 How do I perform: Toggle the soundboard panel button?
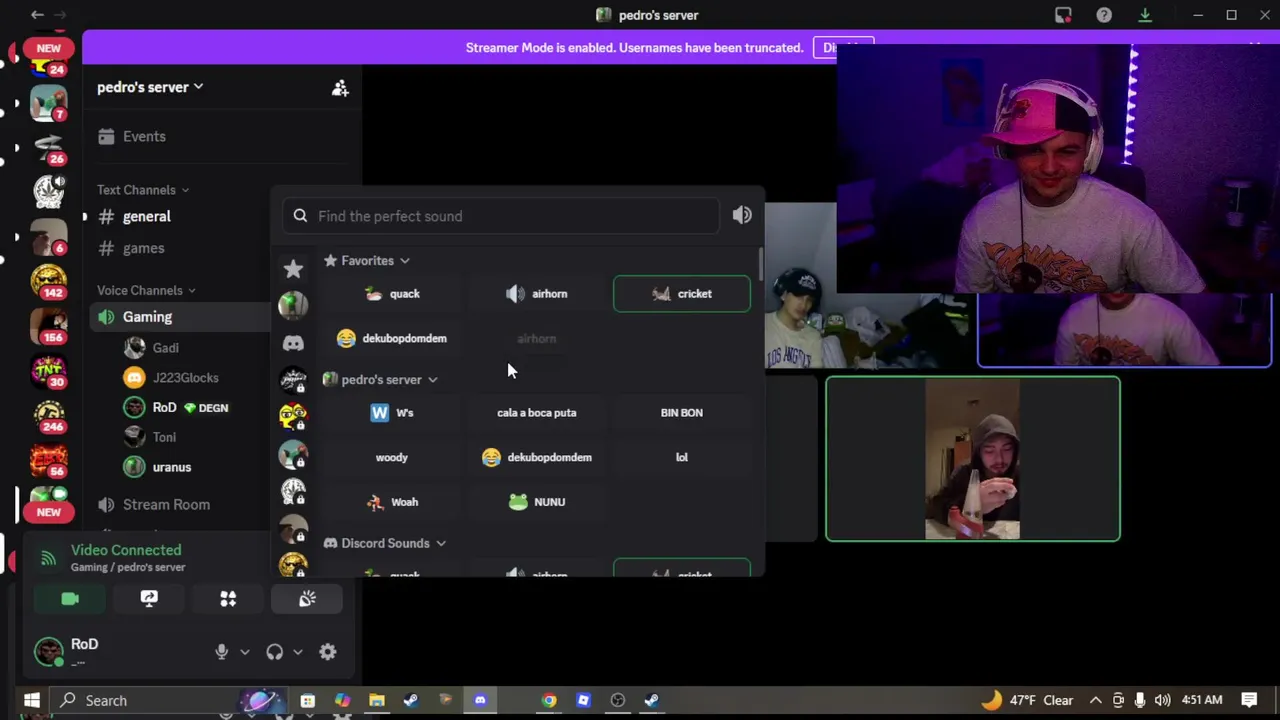tap(307, 599)
